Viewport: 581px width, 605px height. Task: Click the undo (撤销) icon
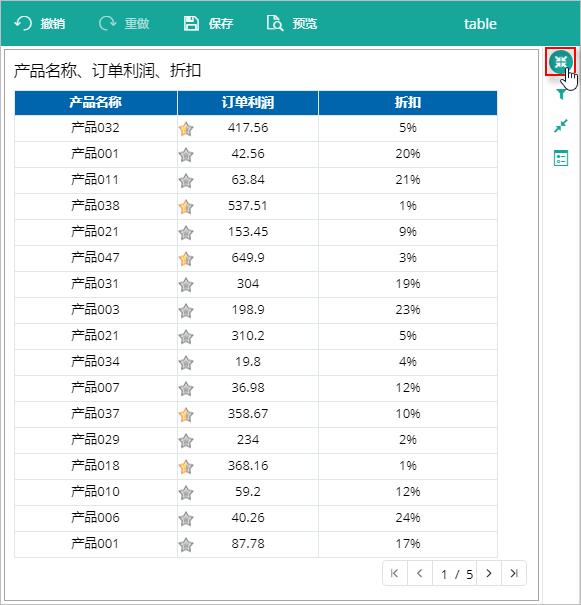pos(23,24)
